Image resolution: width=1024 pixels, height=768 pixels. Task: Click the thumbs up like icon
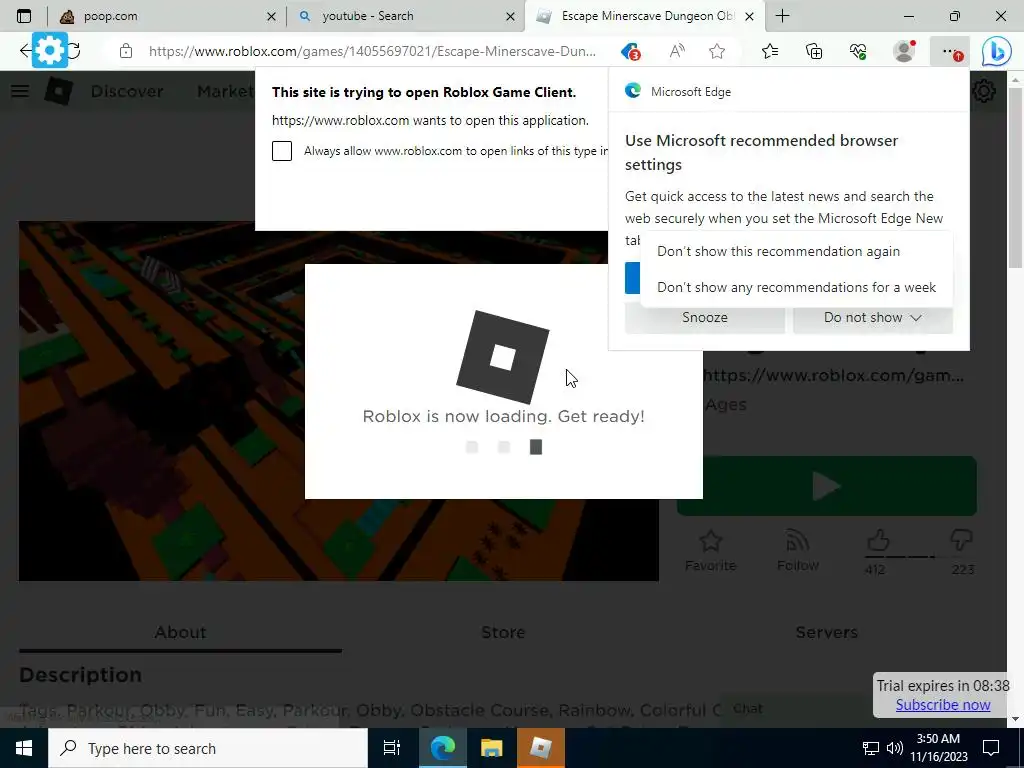tap(878, 541)
